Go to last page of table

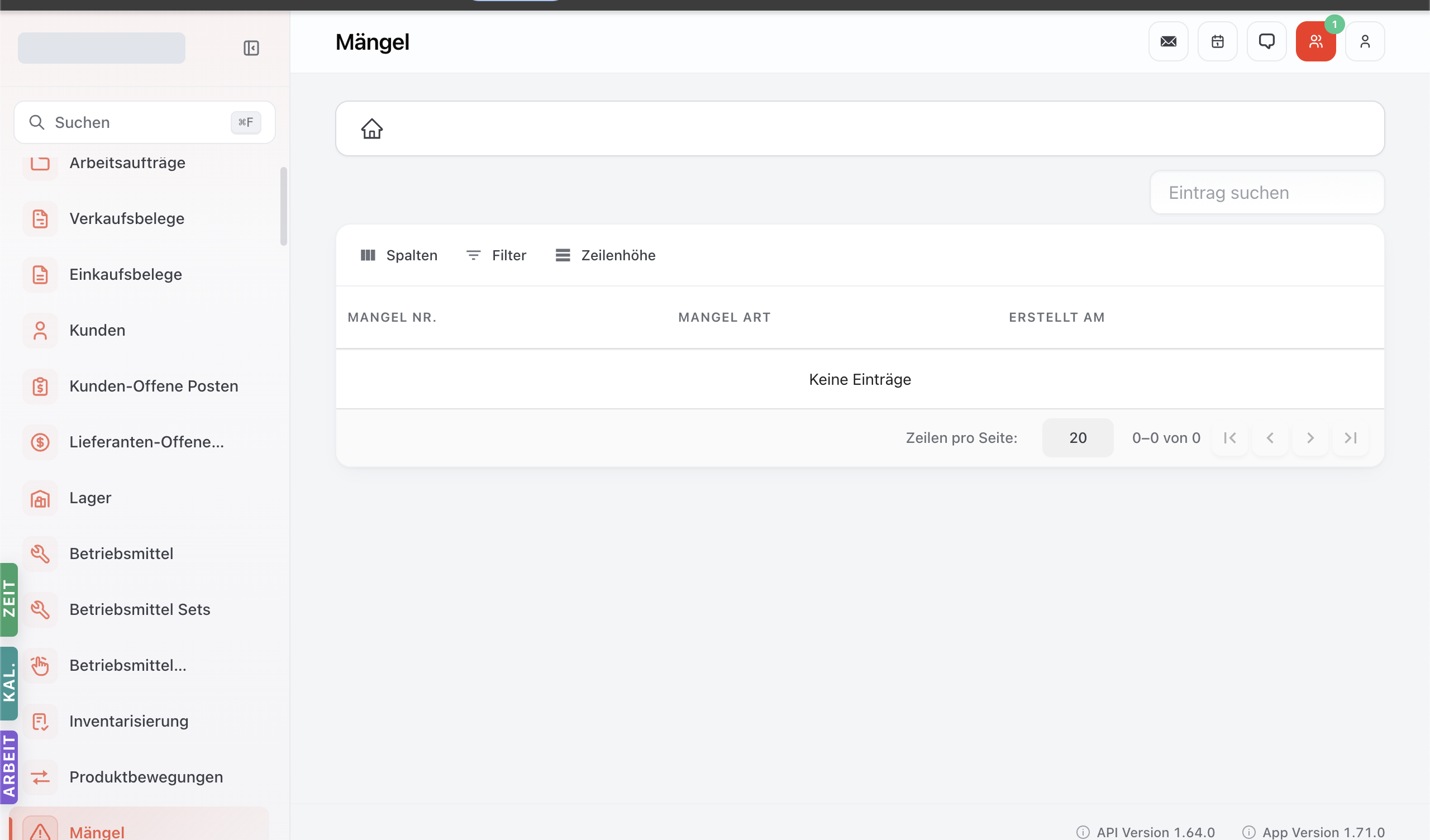pyautogui.click(x=1351, y=438)
